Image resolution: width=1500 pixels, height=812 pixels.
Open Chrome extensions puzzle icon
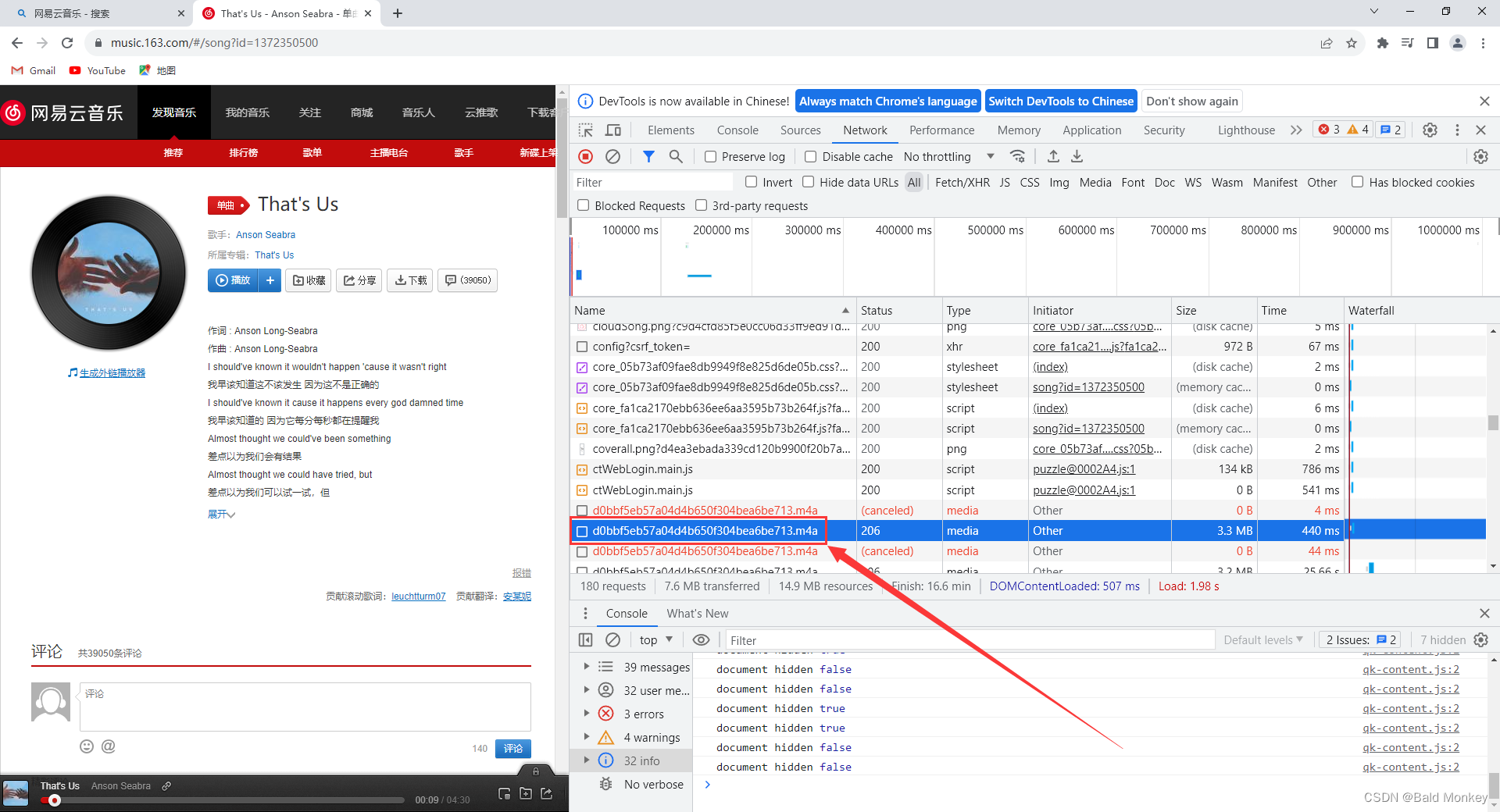pos(1383,43)
